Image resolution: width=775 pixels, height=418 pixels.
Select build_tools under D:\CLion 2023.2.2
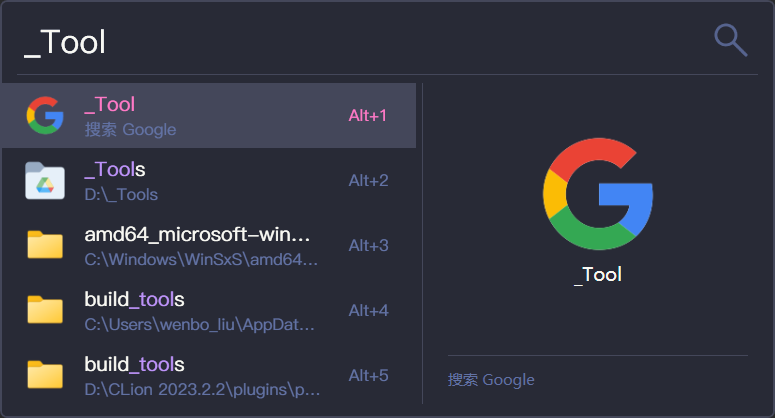coord(200,375)
